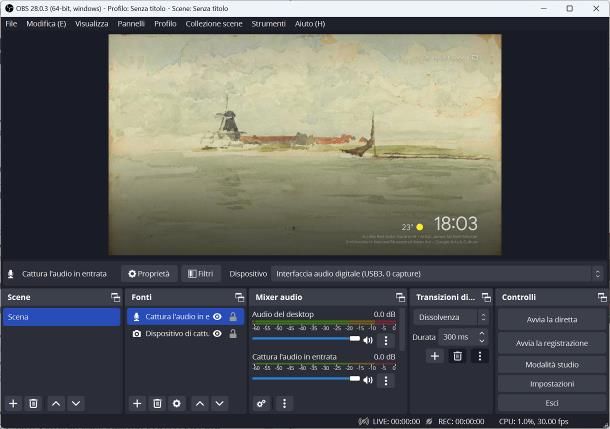Delete transition with trash icon

coord(458,356)
